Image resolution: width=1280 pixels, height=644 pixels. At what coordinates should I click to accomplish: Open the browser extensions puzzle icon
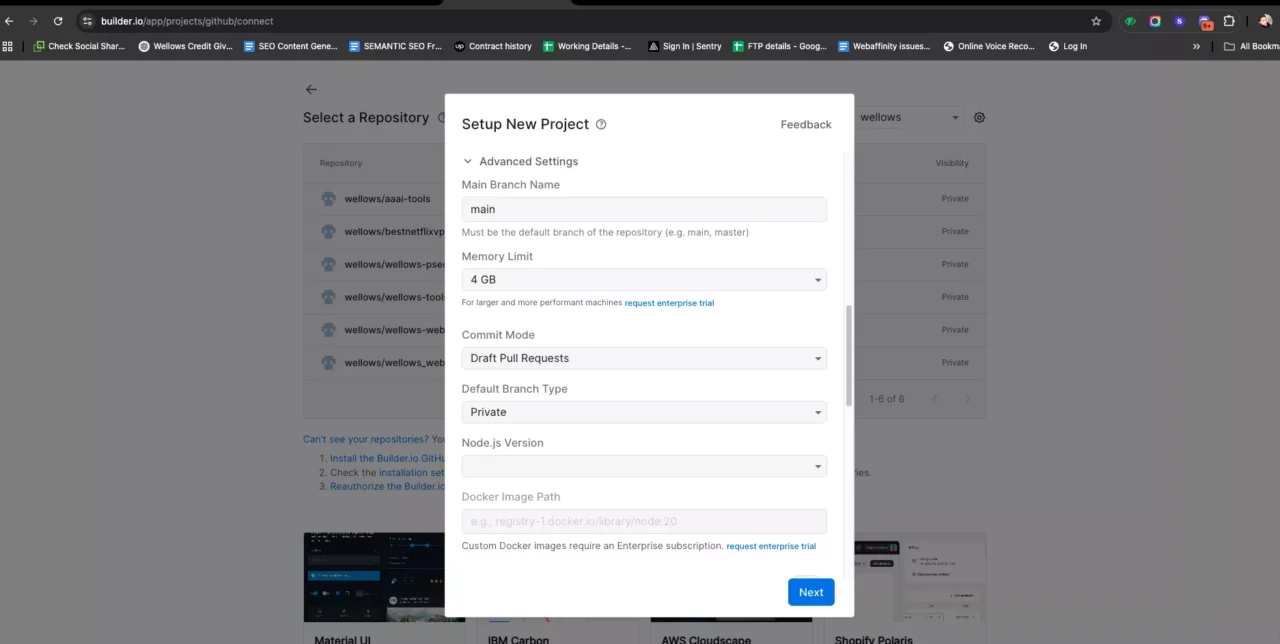pos(1229,21)
